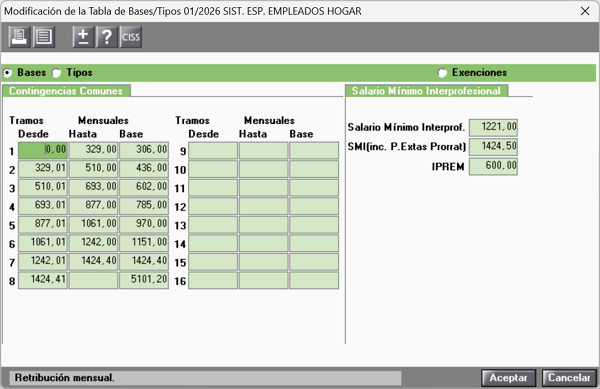
Task: Click the 'Retribución mensual.' status bar text
Action: tap(64, 378)
